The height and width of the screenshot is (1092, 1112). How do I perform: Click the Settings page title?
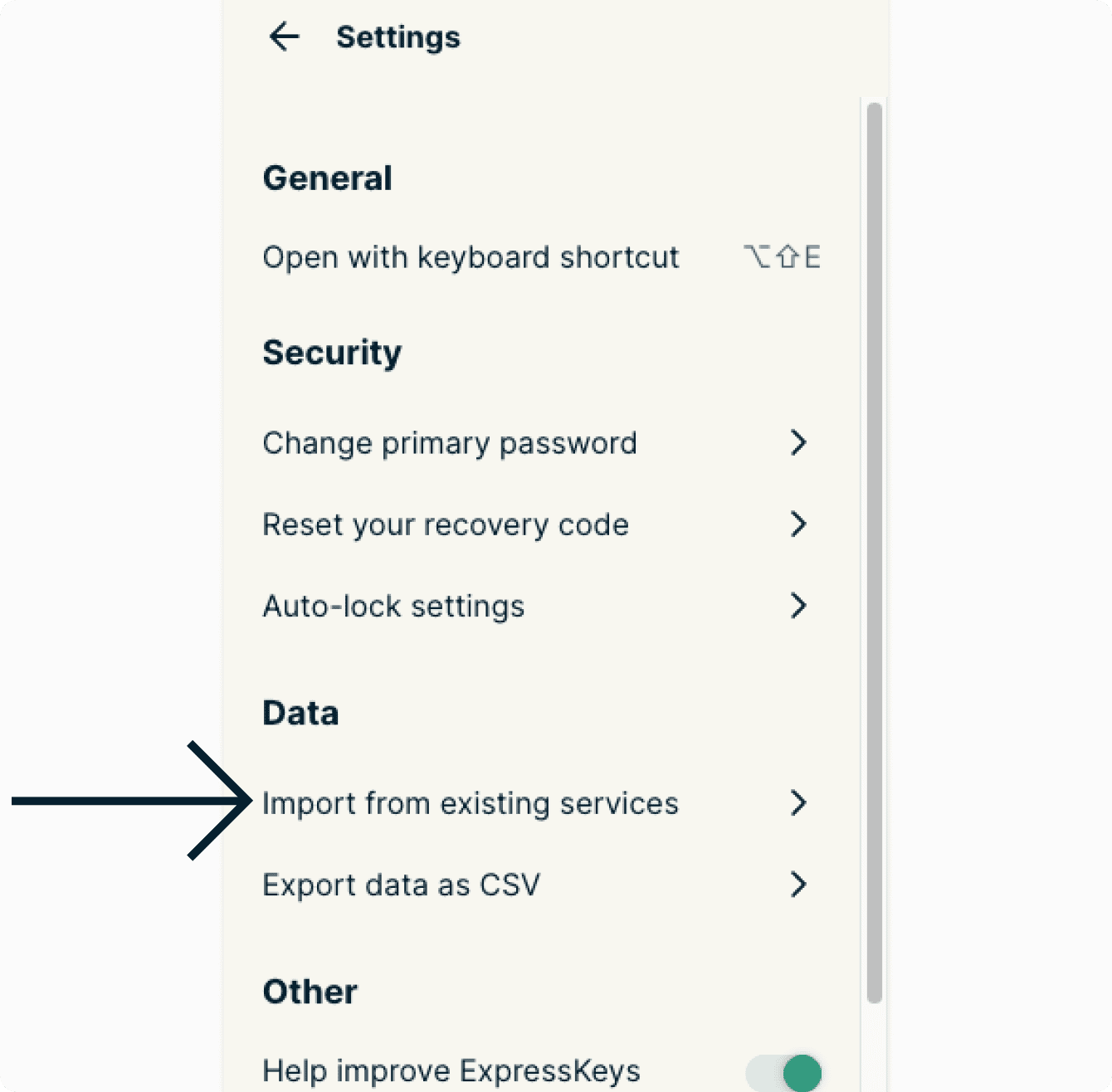click(x=397, y=37)
